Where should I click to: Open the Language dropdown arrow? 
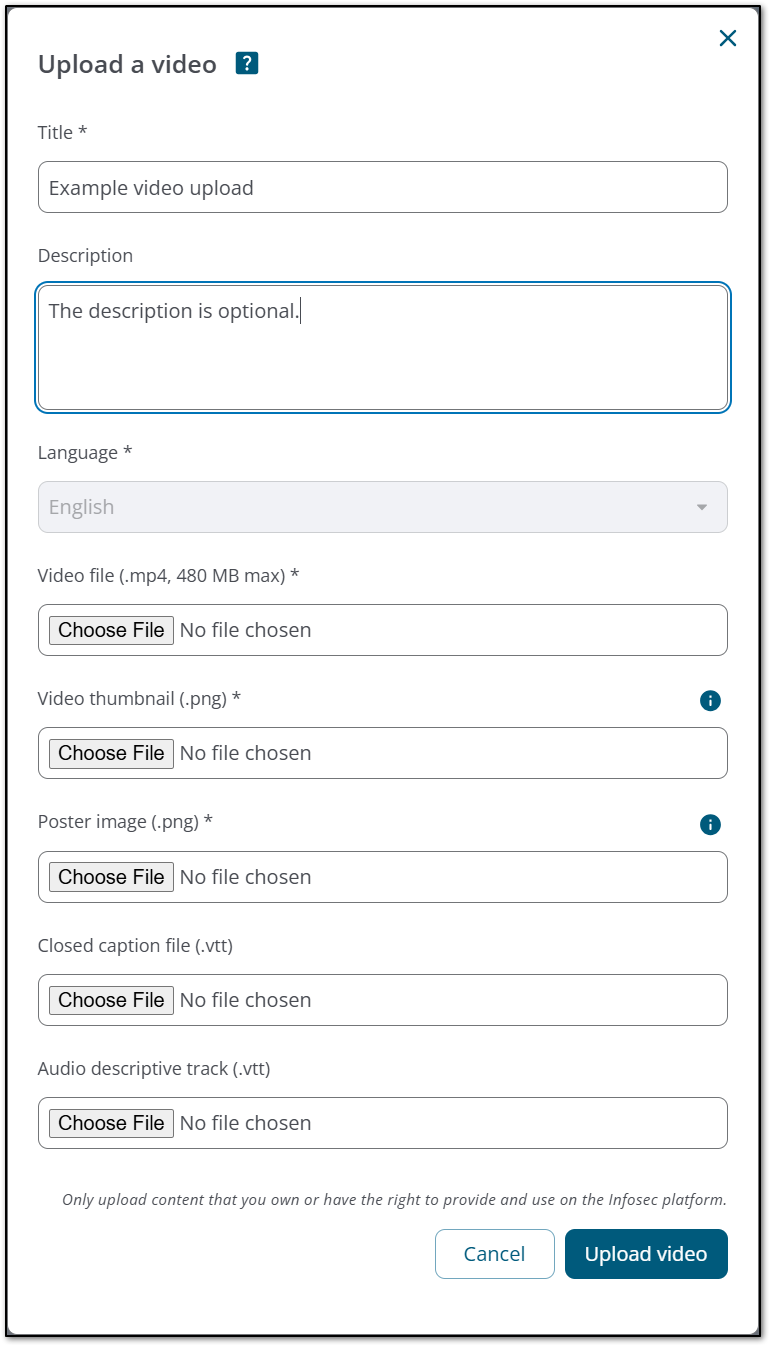(x=703, y=507)
